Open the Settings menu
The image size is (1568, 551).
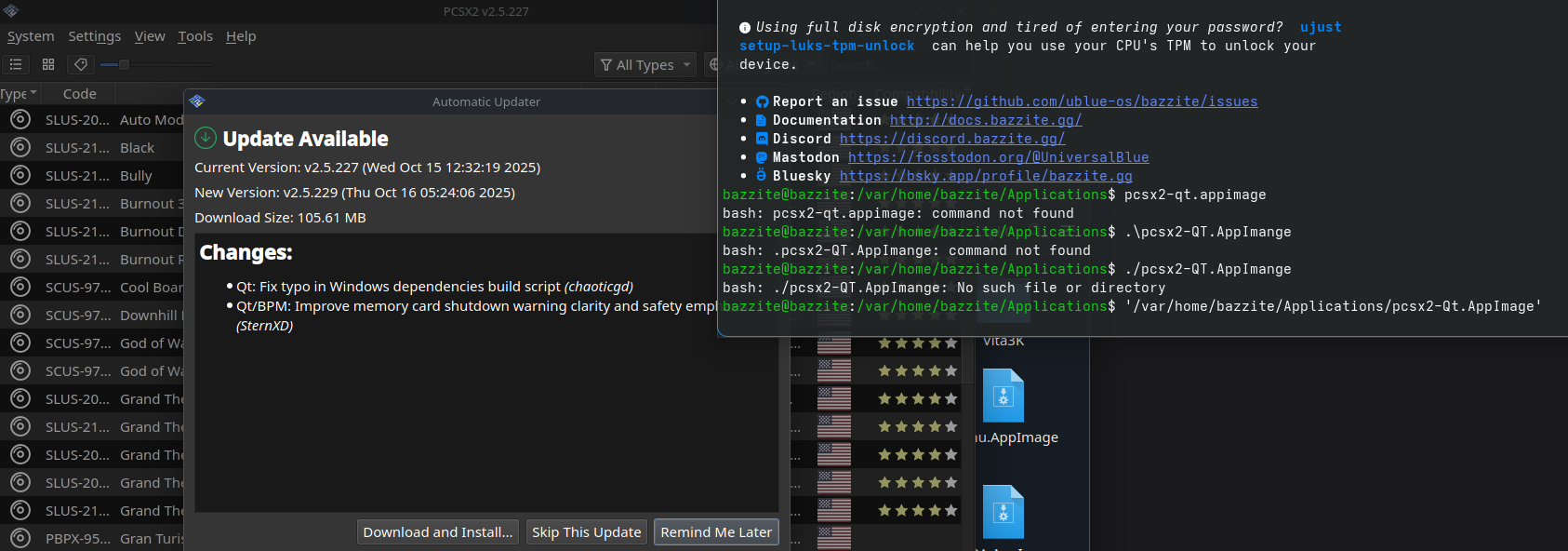click(x=95, y=36)
